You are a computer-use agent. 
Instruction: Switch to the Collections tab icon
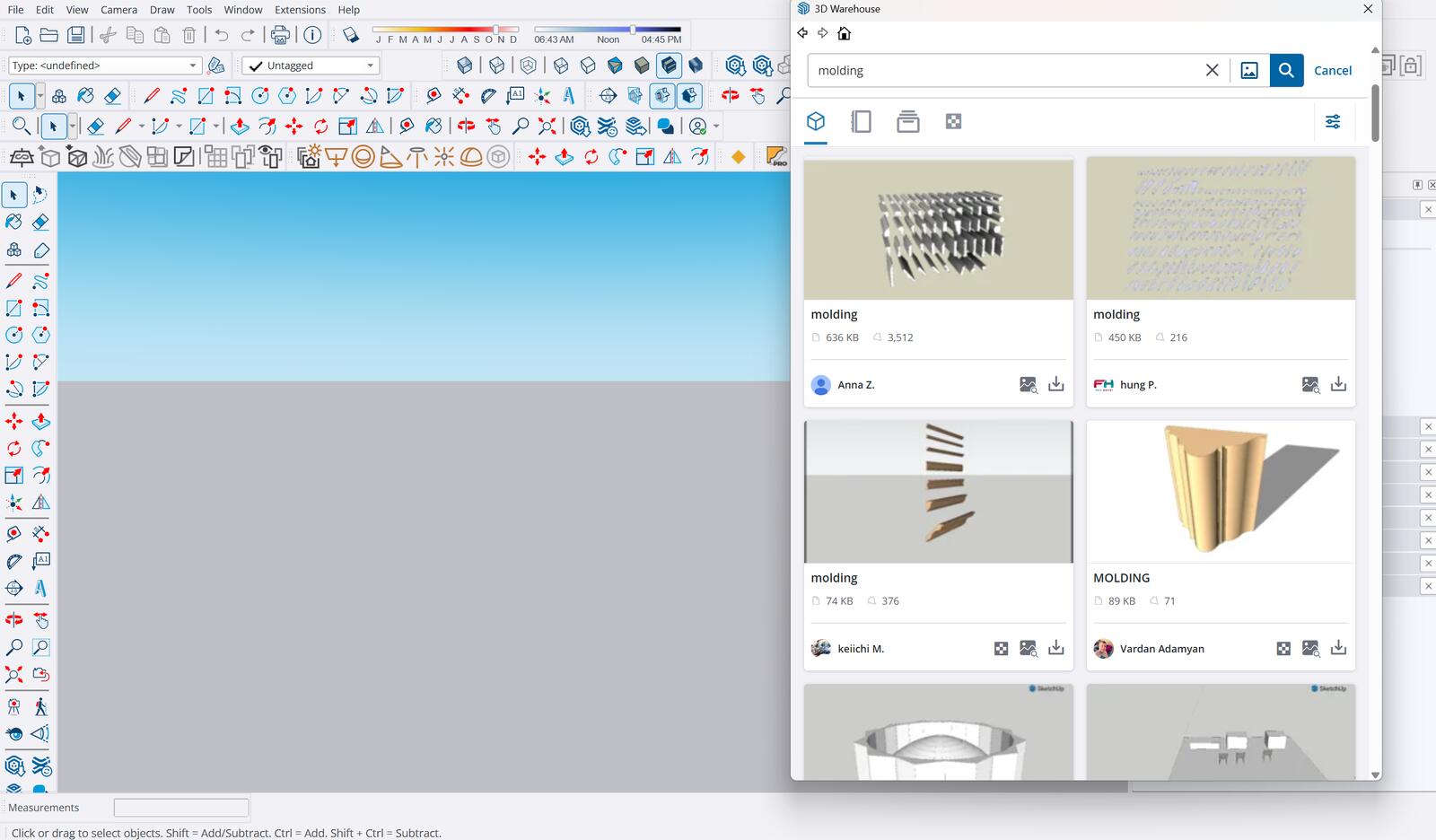[x=907, y=121]
